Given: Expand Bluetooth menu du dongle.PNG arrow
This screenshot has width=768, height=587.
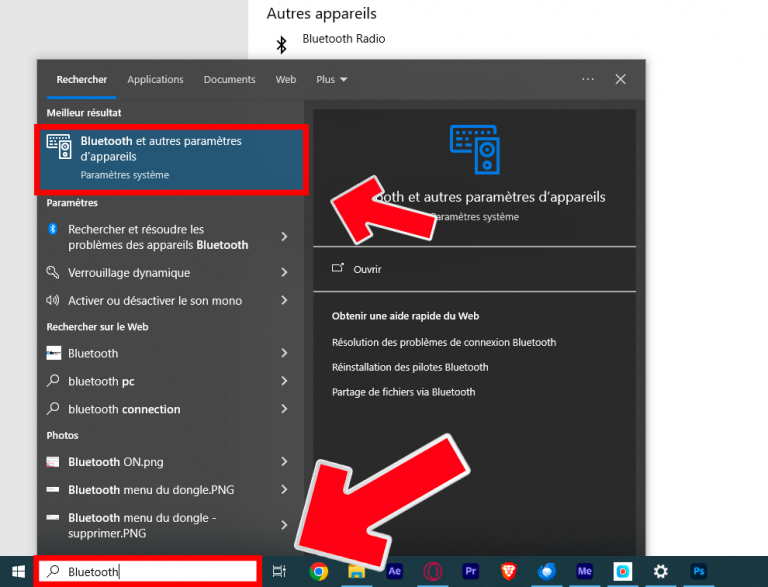Looking at the screenshot, I should pyautogui.click(x=285, y=489).
